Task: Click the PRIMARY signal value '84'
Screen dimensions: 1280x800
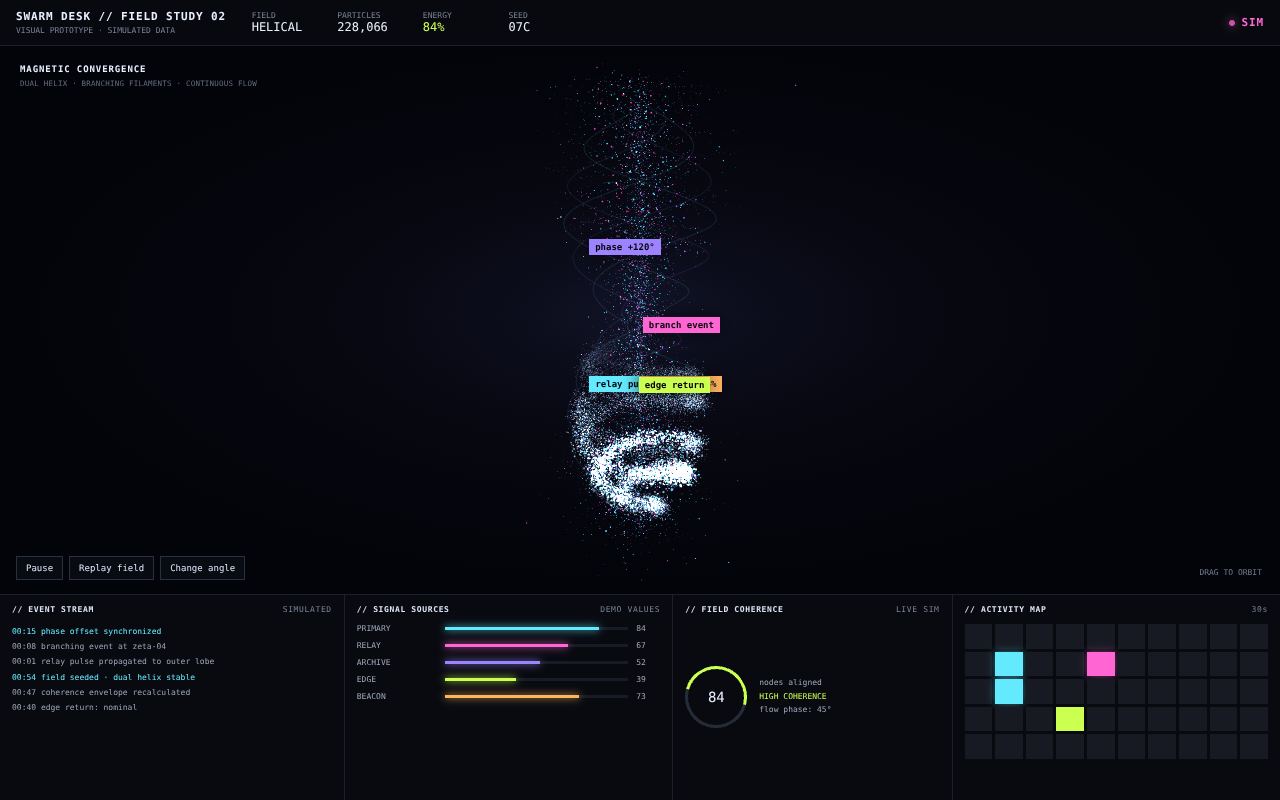Action: pos(641,629)
